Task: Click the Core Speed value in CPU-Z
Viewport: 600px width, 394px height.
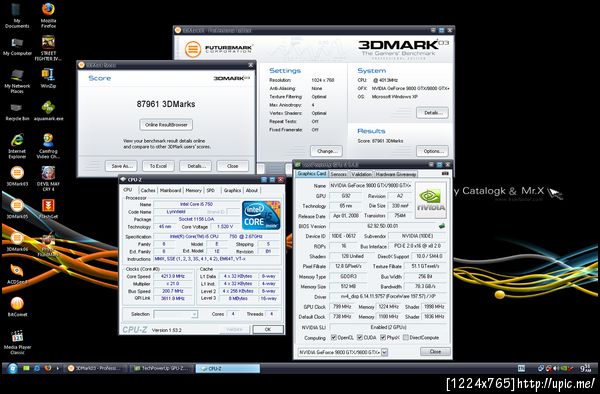Action: click(x=173, y=276)
